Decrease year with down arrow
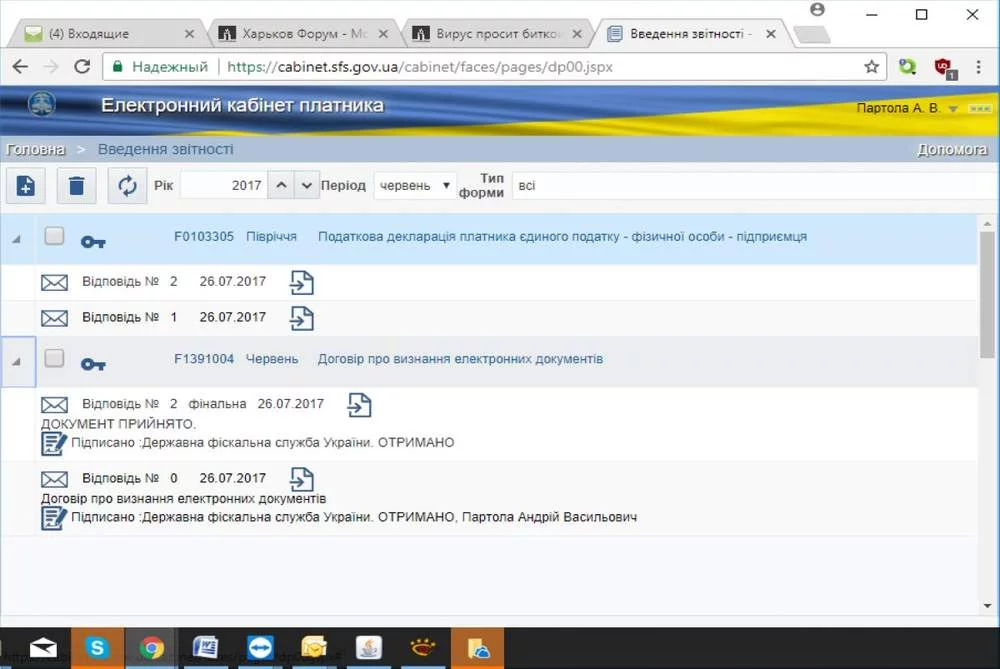Image resolution: width=1000 pixels, height=669 pixels. click(307, 186)
